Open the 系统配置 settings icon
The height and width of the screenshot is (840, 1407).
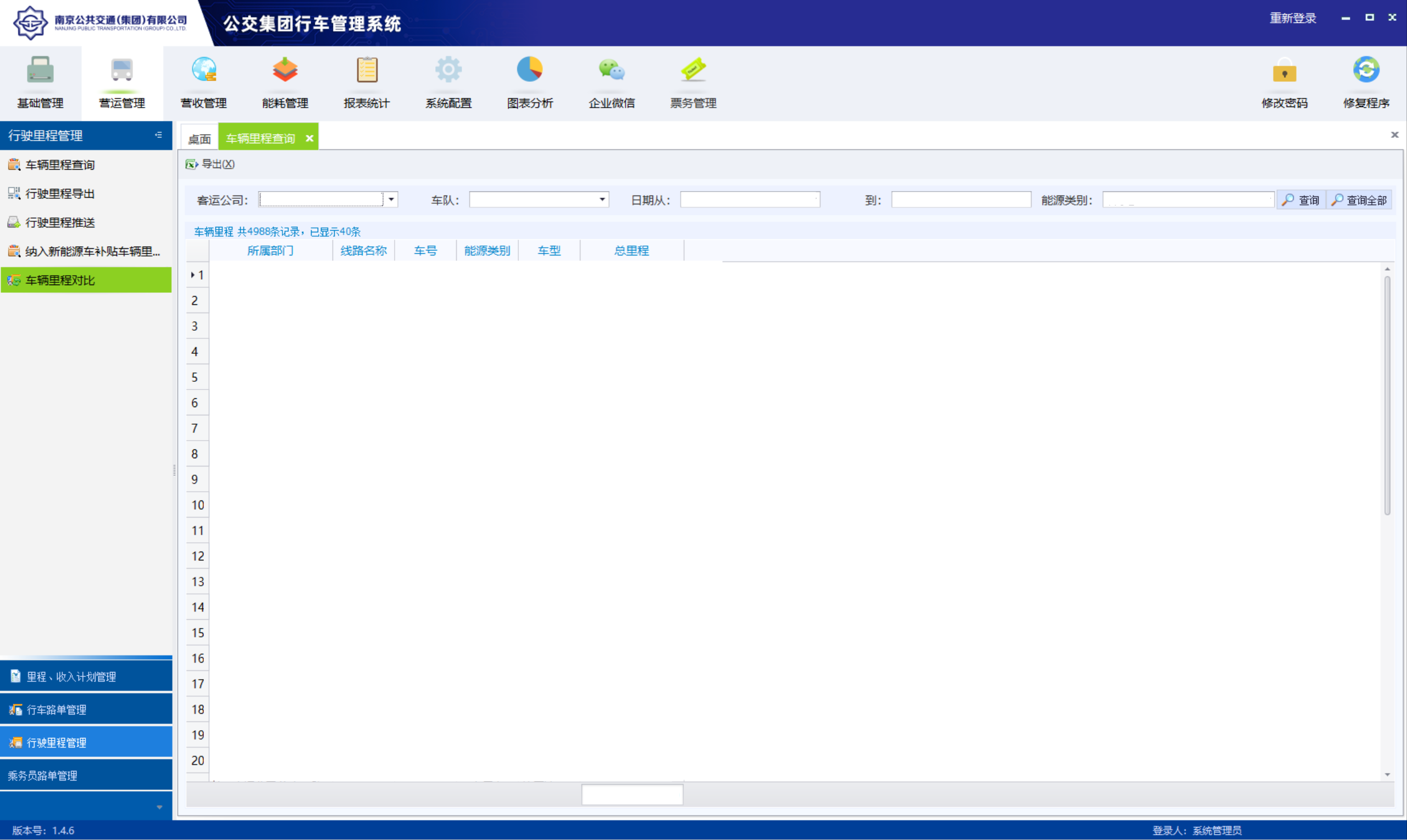pos(448,79)
